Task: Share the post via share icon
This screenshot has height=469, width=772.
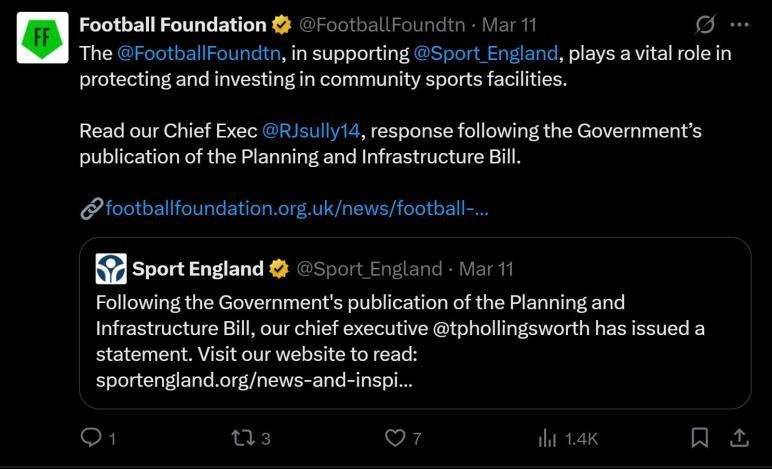Action: [x=739, y=437]
